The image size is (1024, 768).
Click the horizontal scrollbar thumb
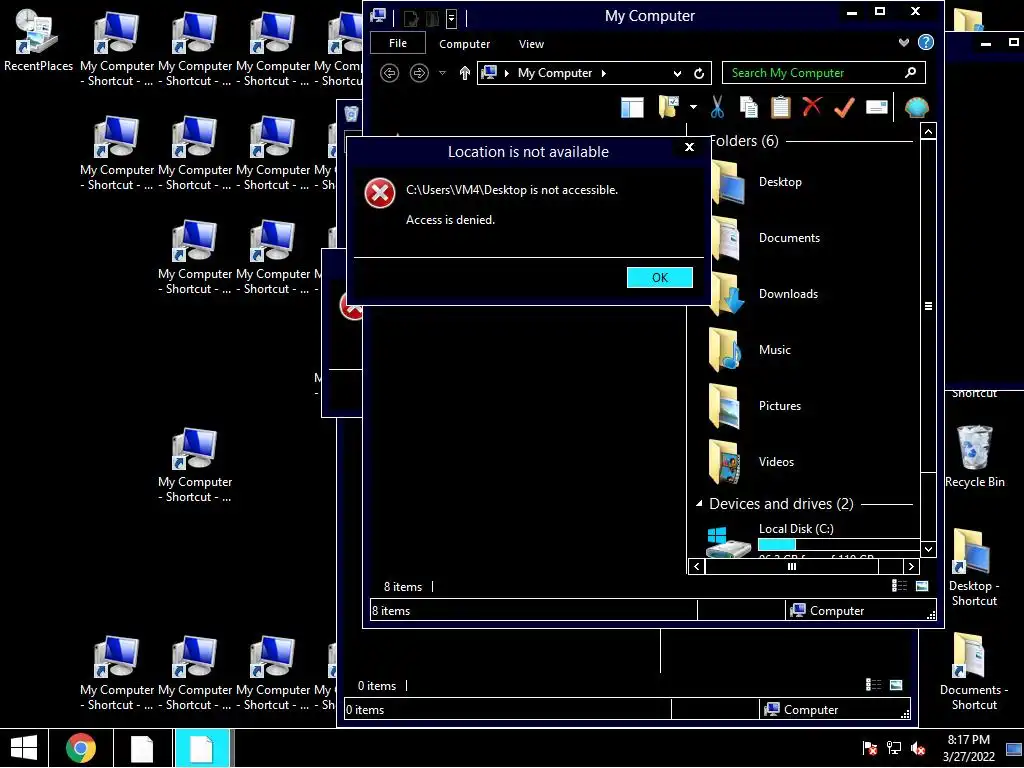point(792,566)
